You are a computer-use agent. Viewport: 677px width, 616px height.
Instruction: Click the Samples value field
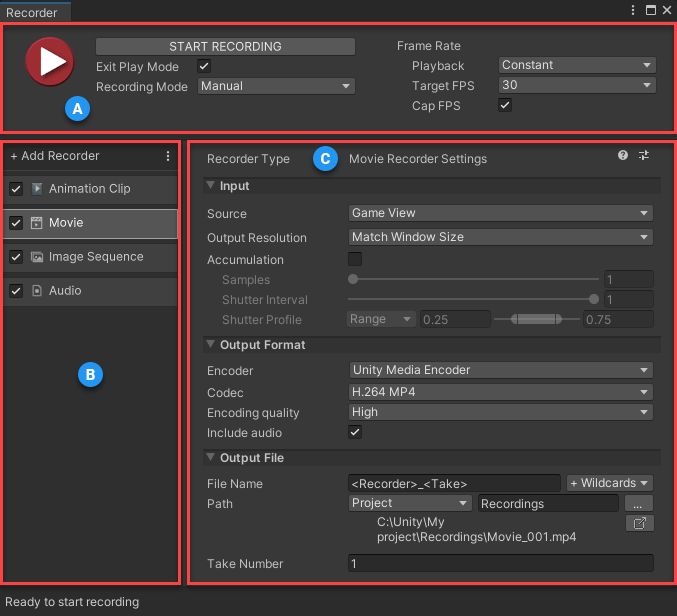point(629,279)
